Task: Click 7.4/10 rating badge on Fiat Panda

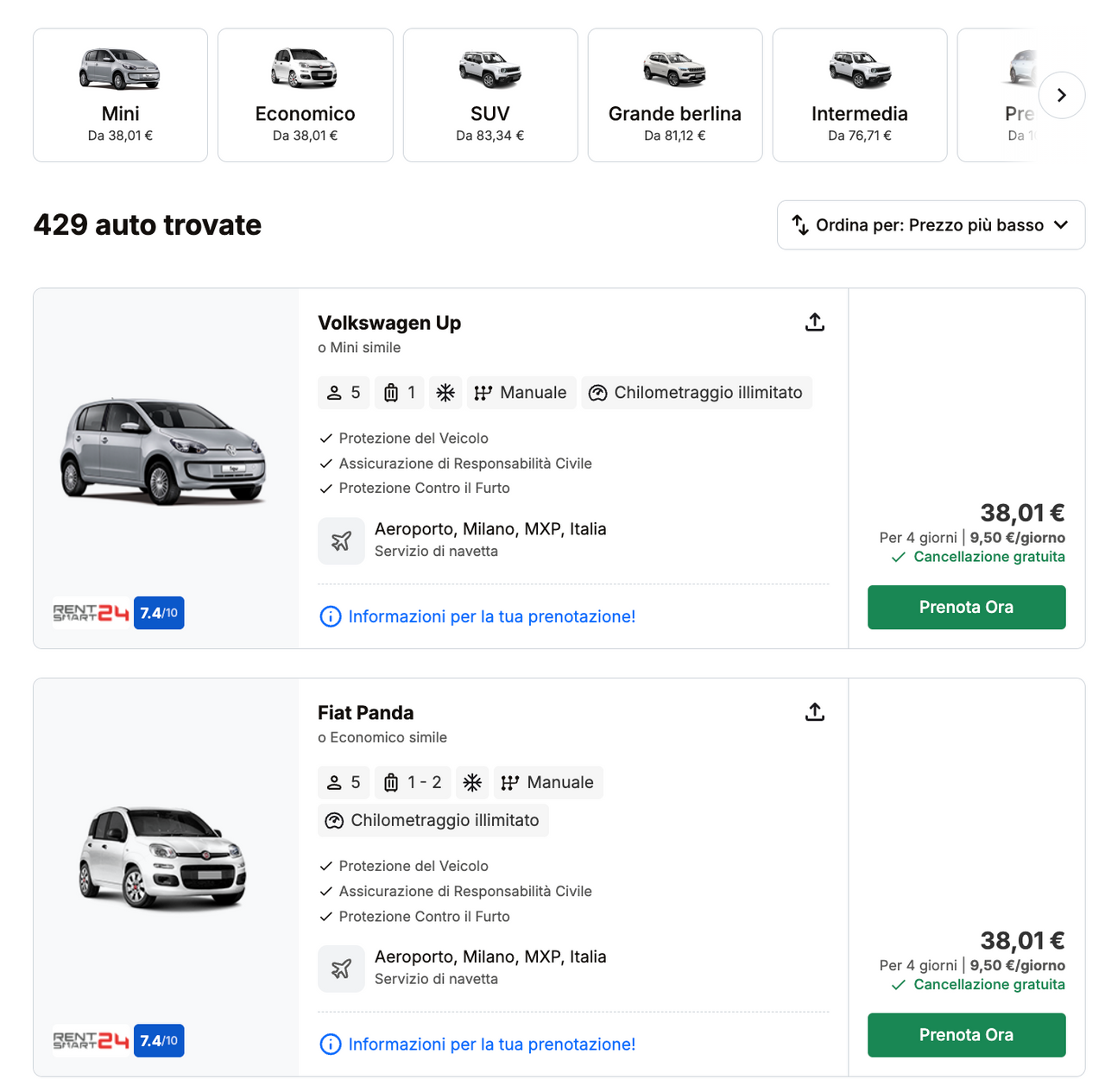Action: pyautogui.click(x=159, y=1040)
